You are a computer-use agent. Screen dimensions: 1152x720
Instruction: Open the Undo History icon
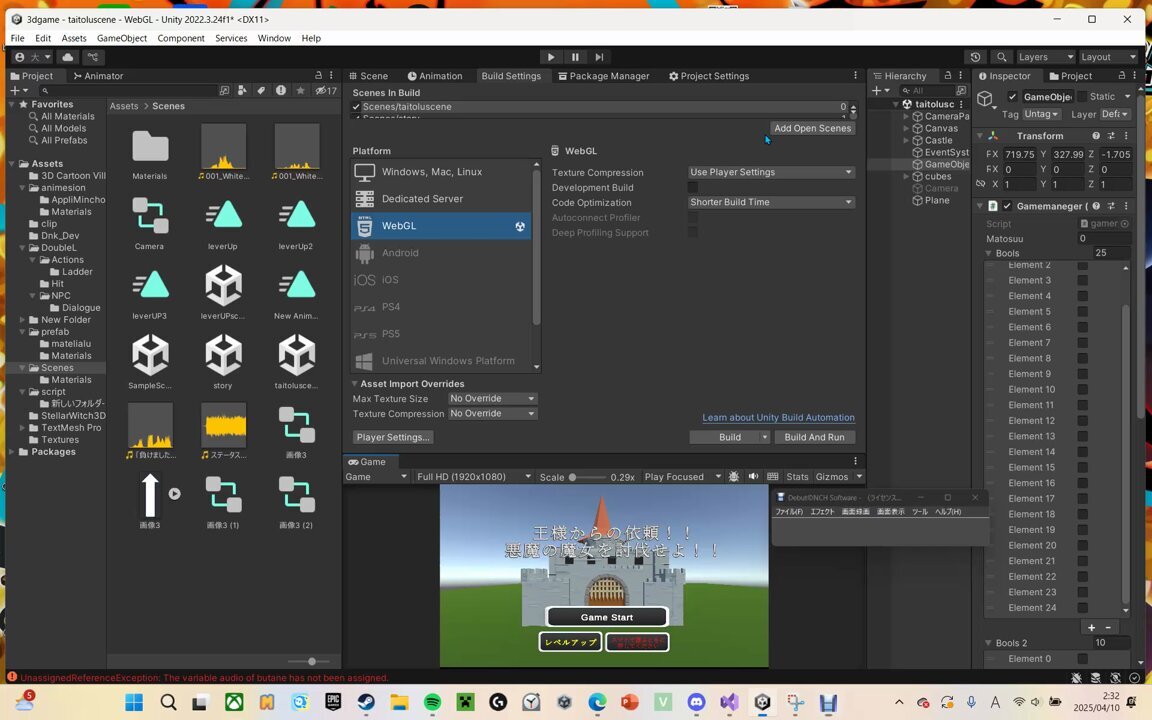pos(975,57)
